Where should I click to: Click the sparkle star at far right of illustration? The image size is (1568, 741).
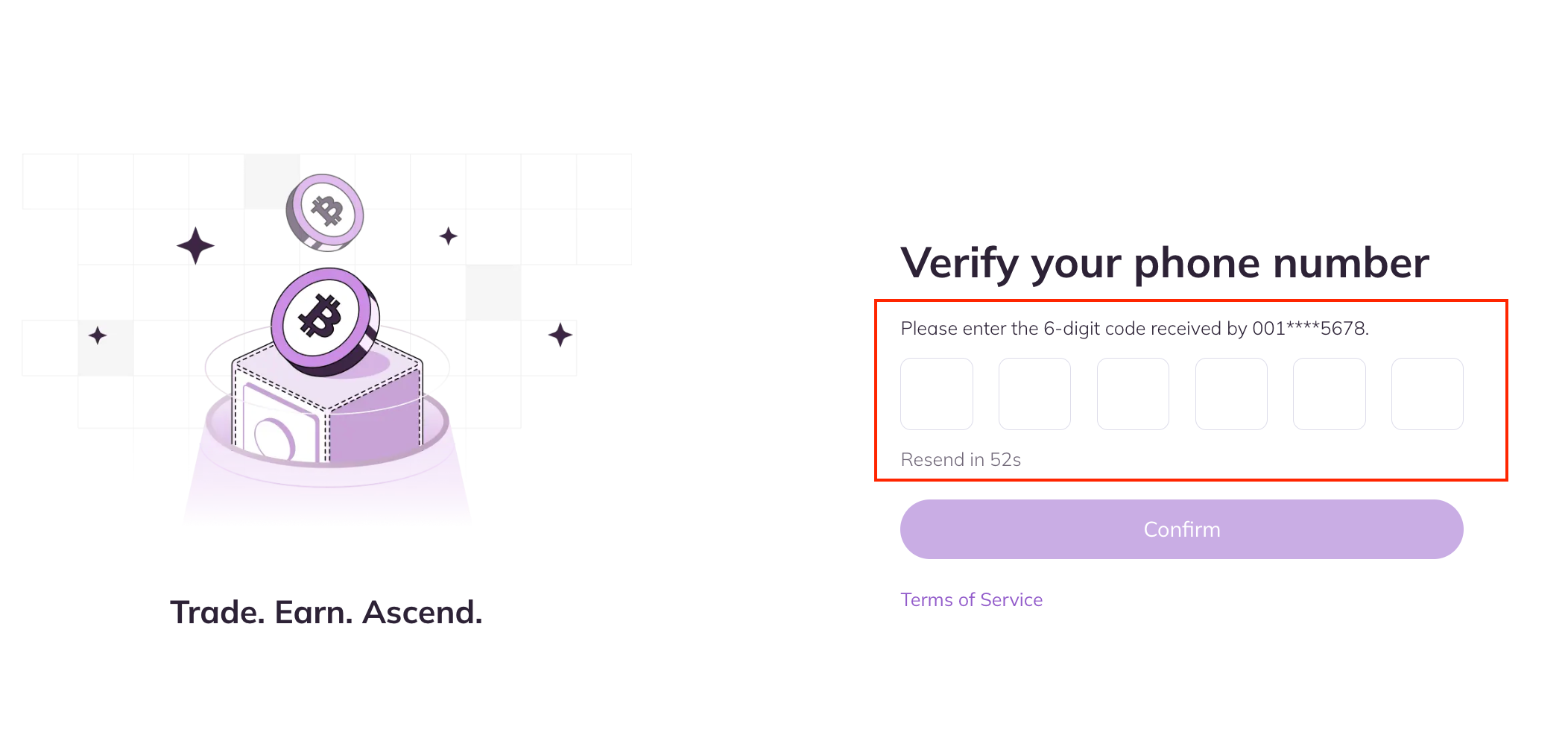pyautogui.click(x=560, y=335)
